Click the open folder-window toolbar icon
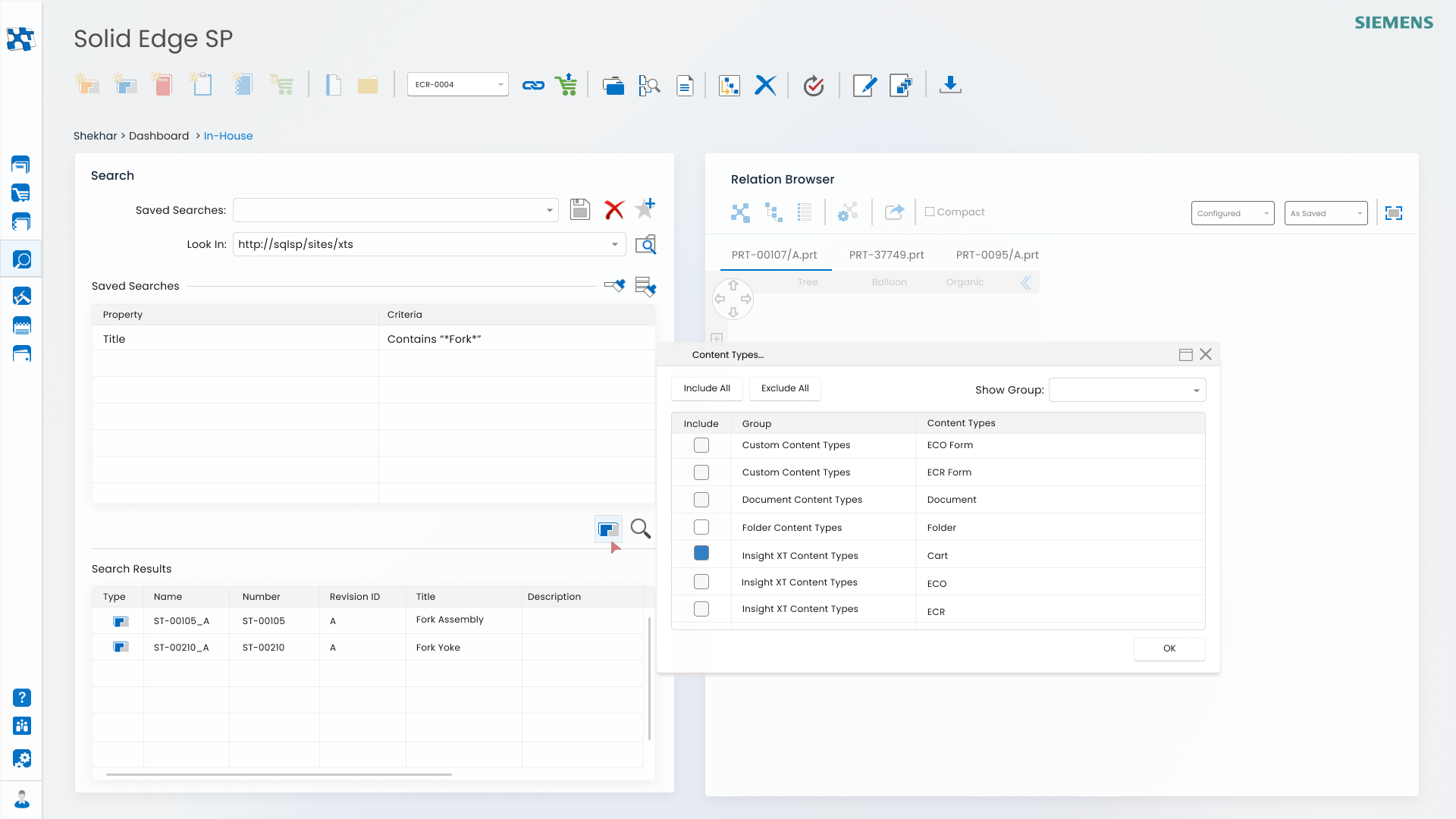The height and width of the screenshot is (819, 1456). coord(613,86)
